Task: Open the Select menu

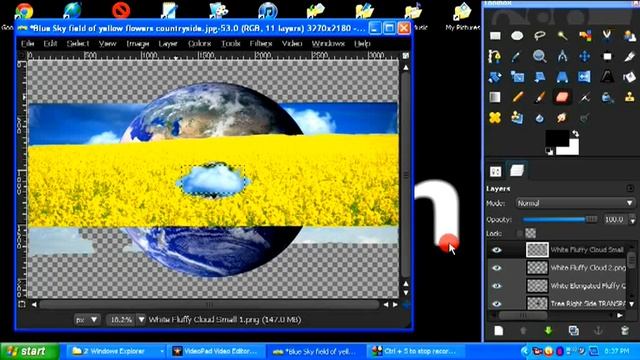Action: 78,43
